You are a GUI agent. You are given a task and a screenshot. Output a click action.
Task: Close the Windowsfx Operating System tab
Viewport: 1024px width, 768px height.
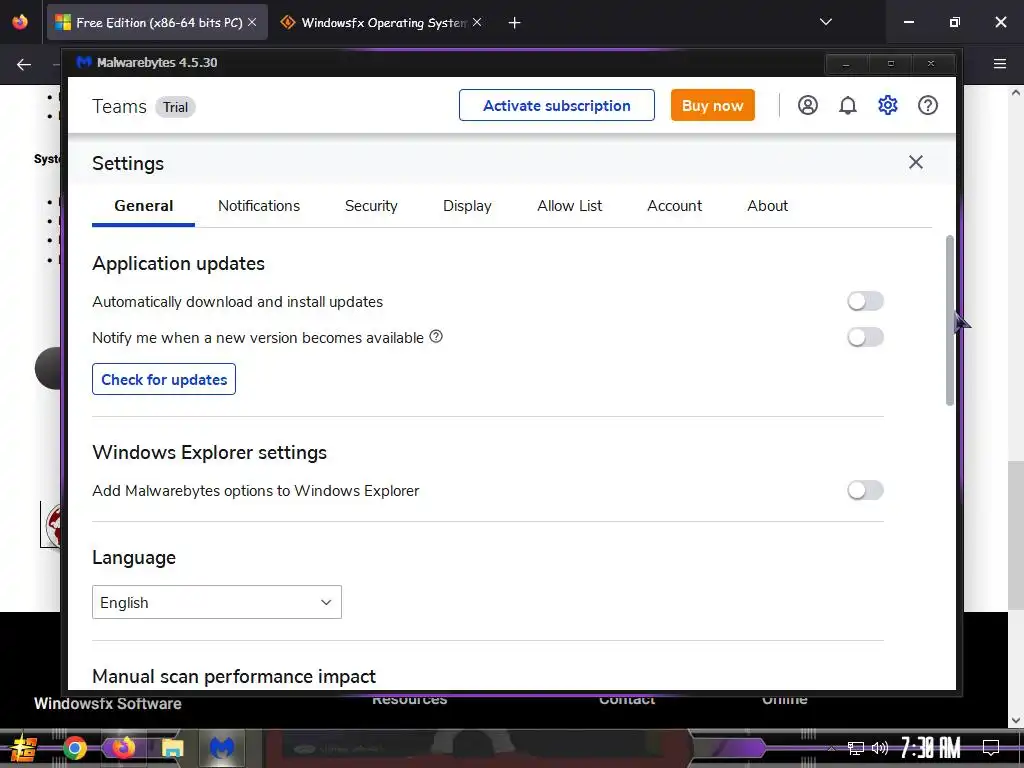point(477,22)
